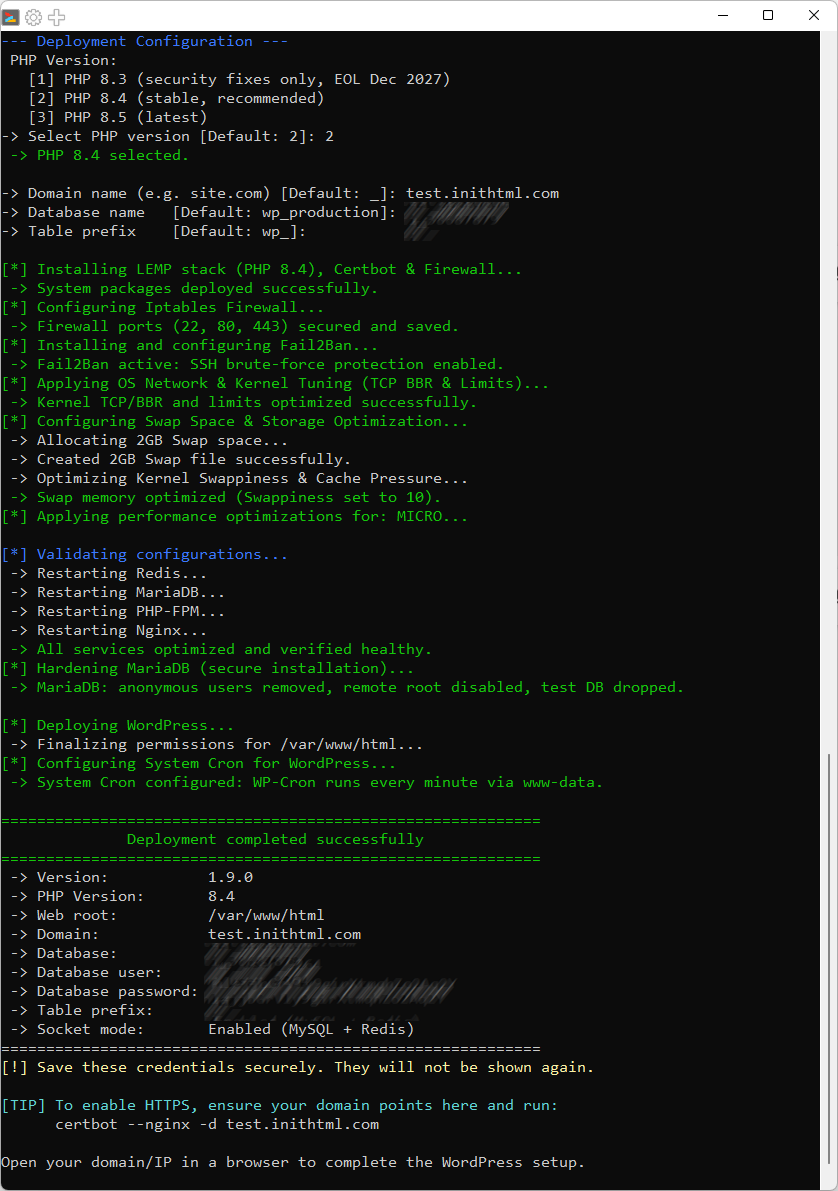This screenshot has width=838, height=1191.
Task: Click 'Deployment completed successfully' banner text
Action: [275, 839]
